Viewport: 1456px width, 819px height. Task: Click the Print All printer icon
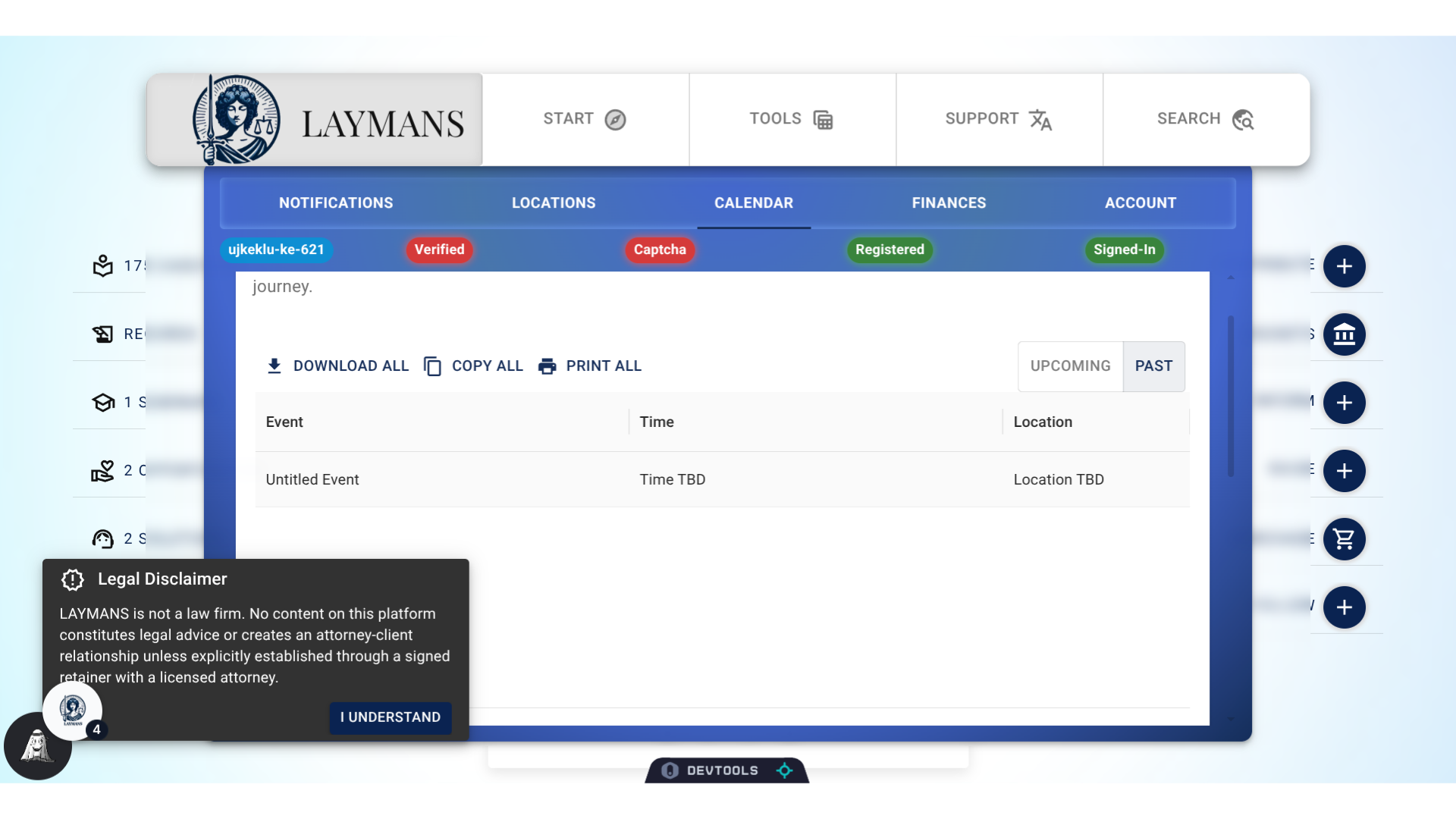tap(547, 366)
